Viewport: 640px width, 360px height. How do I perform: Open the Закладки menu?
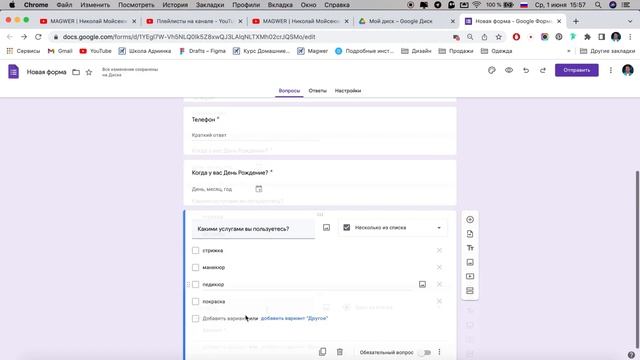[x=210, y=5]
